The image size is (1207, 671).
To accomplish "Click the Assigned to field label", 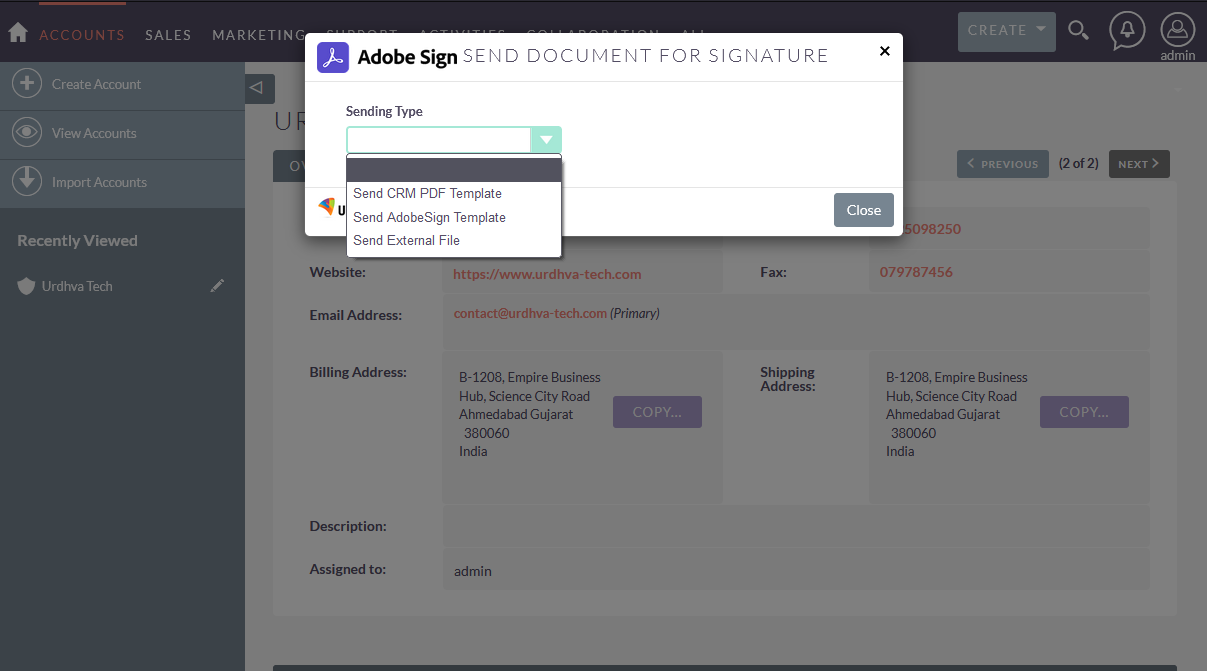I will pyautogui.click(x=348, y=569).
